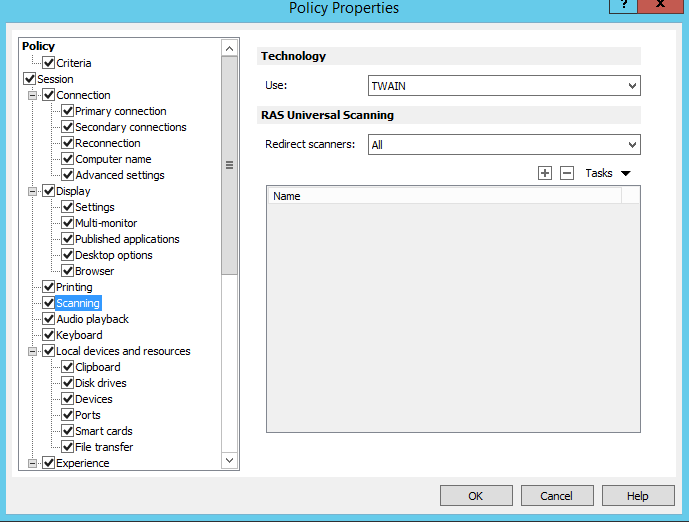Image resolution: width=689 pixels, height=522 pixels.
Task: Select Multi-monitor in the policy tree
Action: [106, 223]
